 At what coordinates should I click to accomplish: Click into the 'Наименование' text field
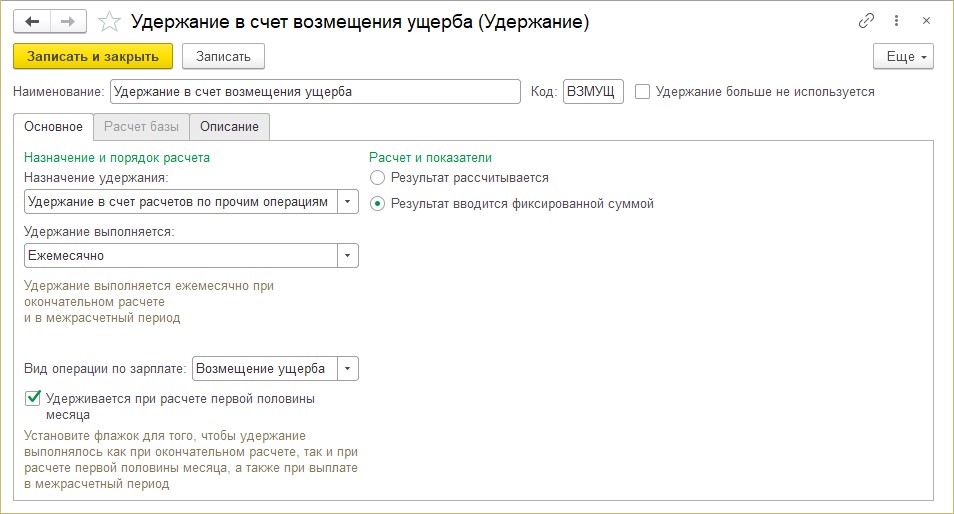(315, 92)
